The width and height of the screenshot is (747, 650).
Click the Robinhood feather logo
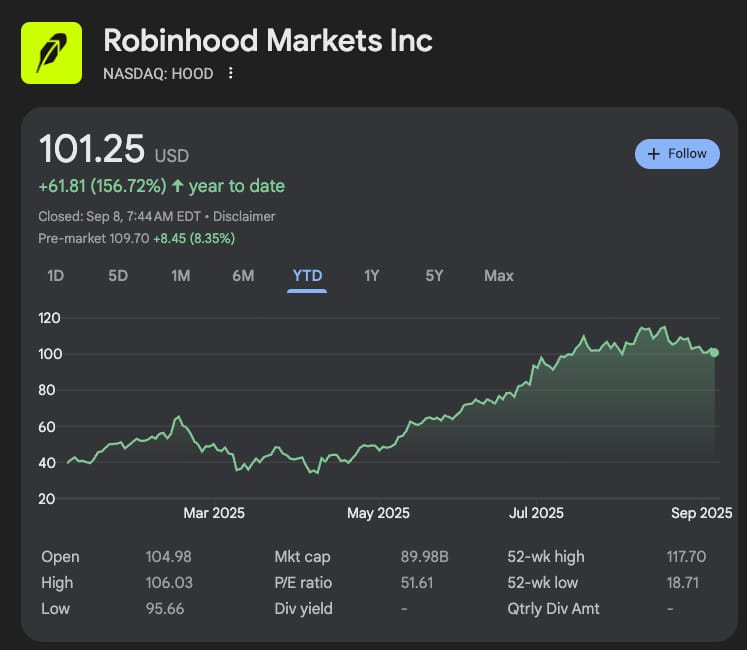point(51,53)
